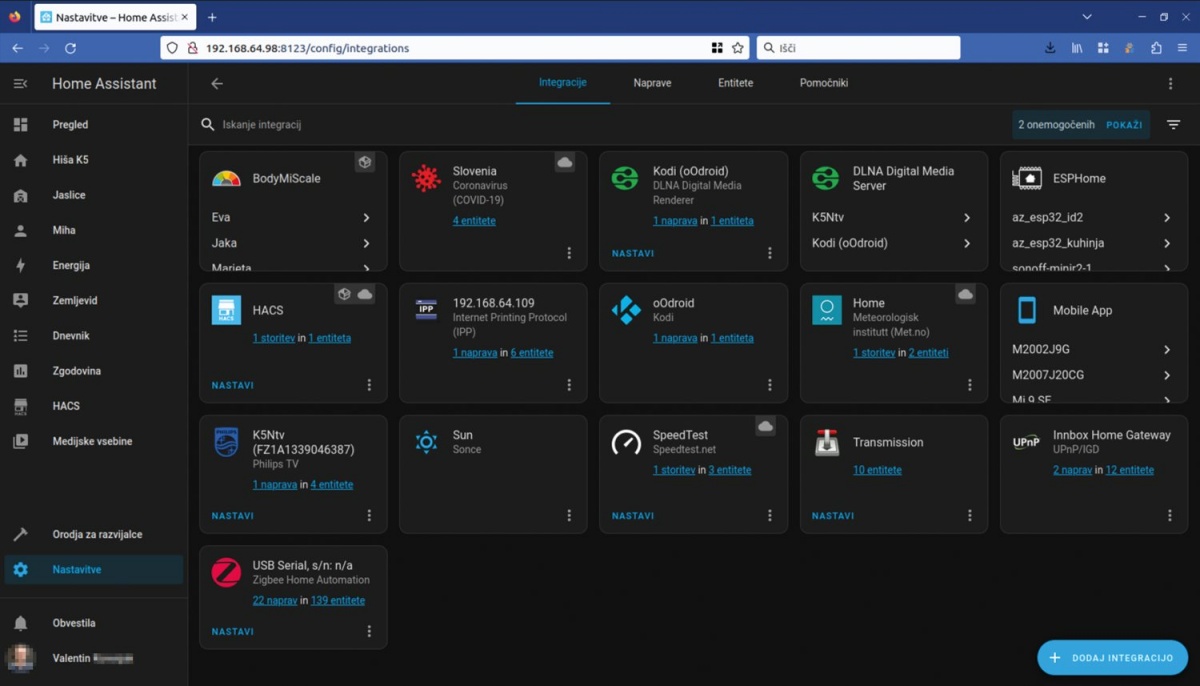Open HACS from the sidebar
The image size is (1200, 686).
[x=94, y=406]
